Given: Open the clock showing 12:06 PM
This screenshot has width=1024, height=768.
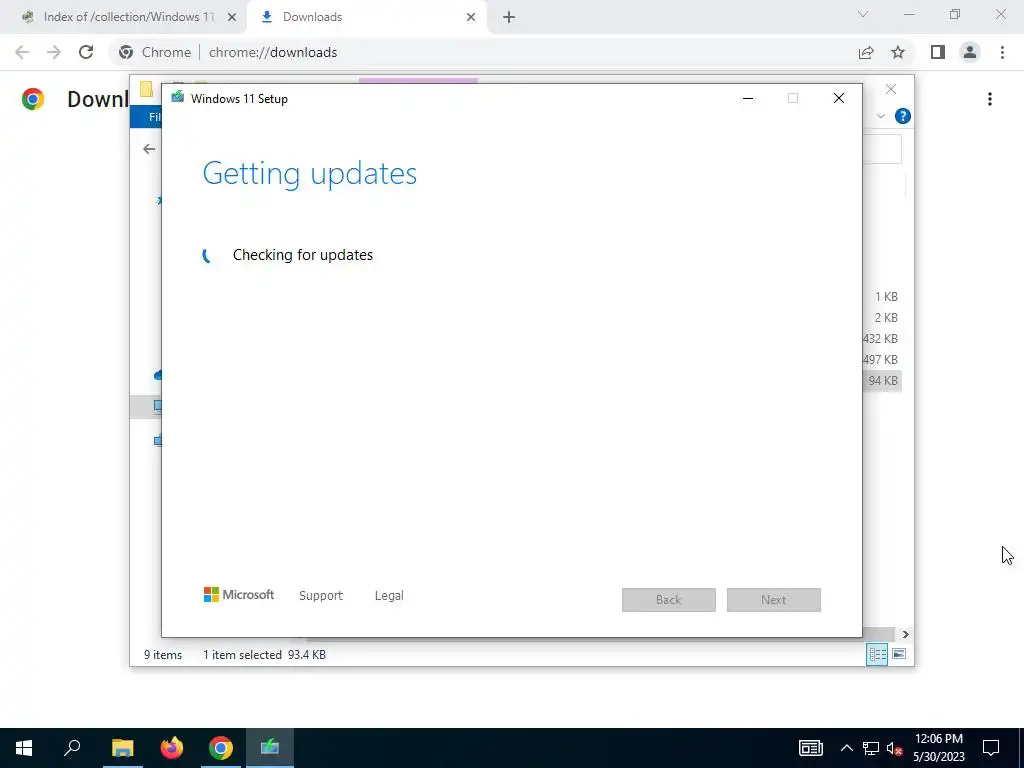Looking at the screenshot, I should pyautogui.click(x=938, y=748).
